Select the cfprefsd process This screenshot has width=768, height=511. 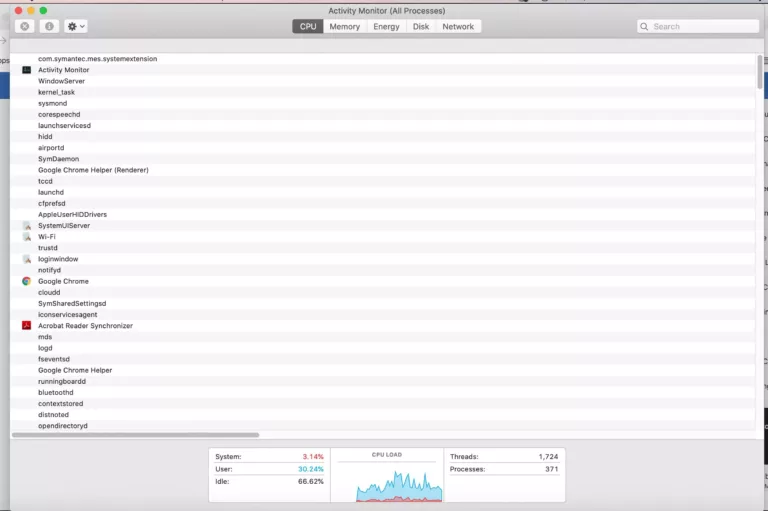[x=51, y=203]
